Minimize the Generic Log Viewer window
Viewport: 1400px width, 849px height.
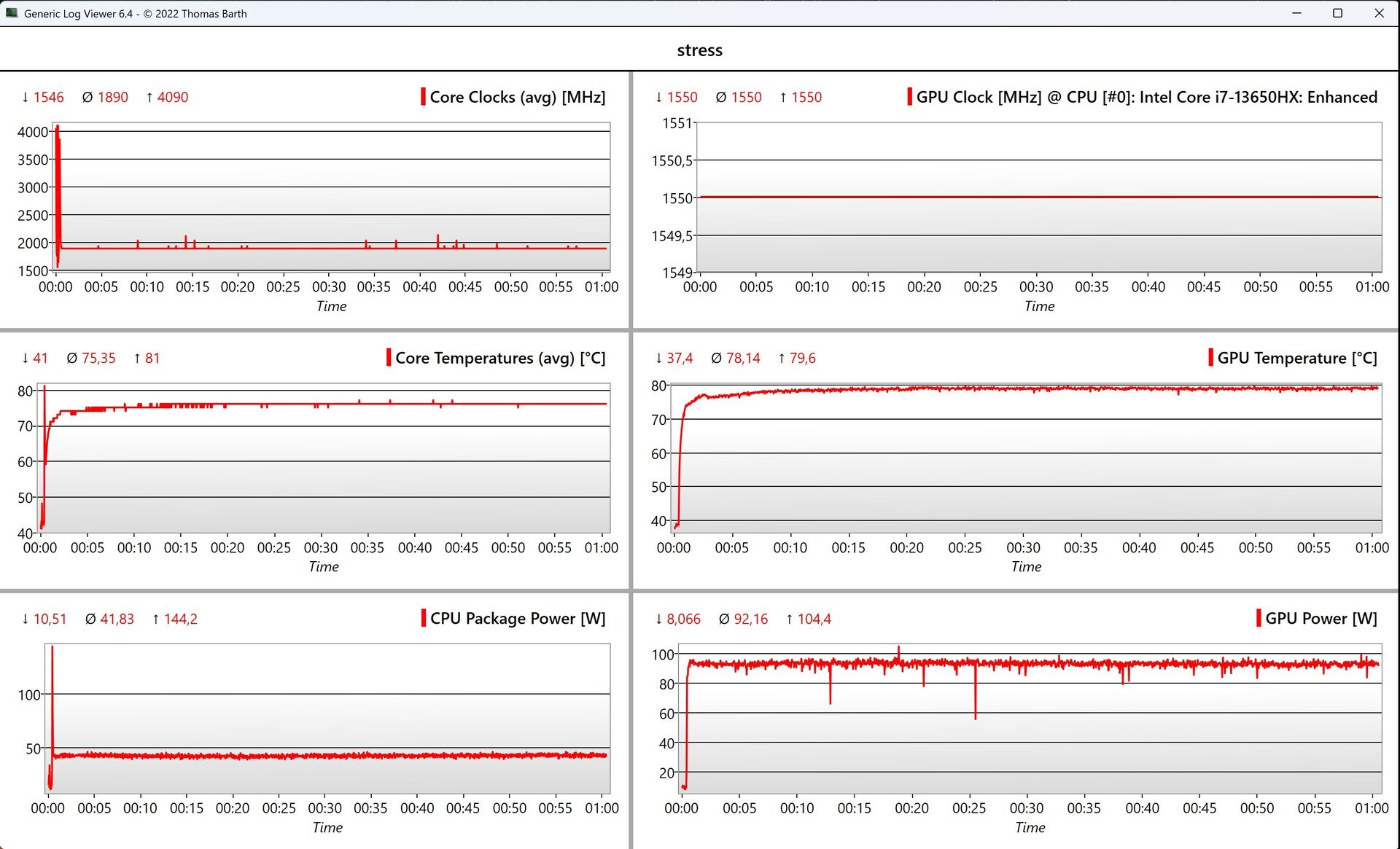click(1296, 13)
